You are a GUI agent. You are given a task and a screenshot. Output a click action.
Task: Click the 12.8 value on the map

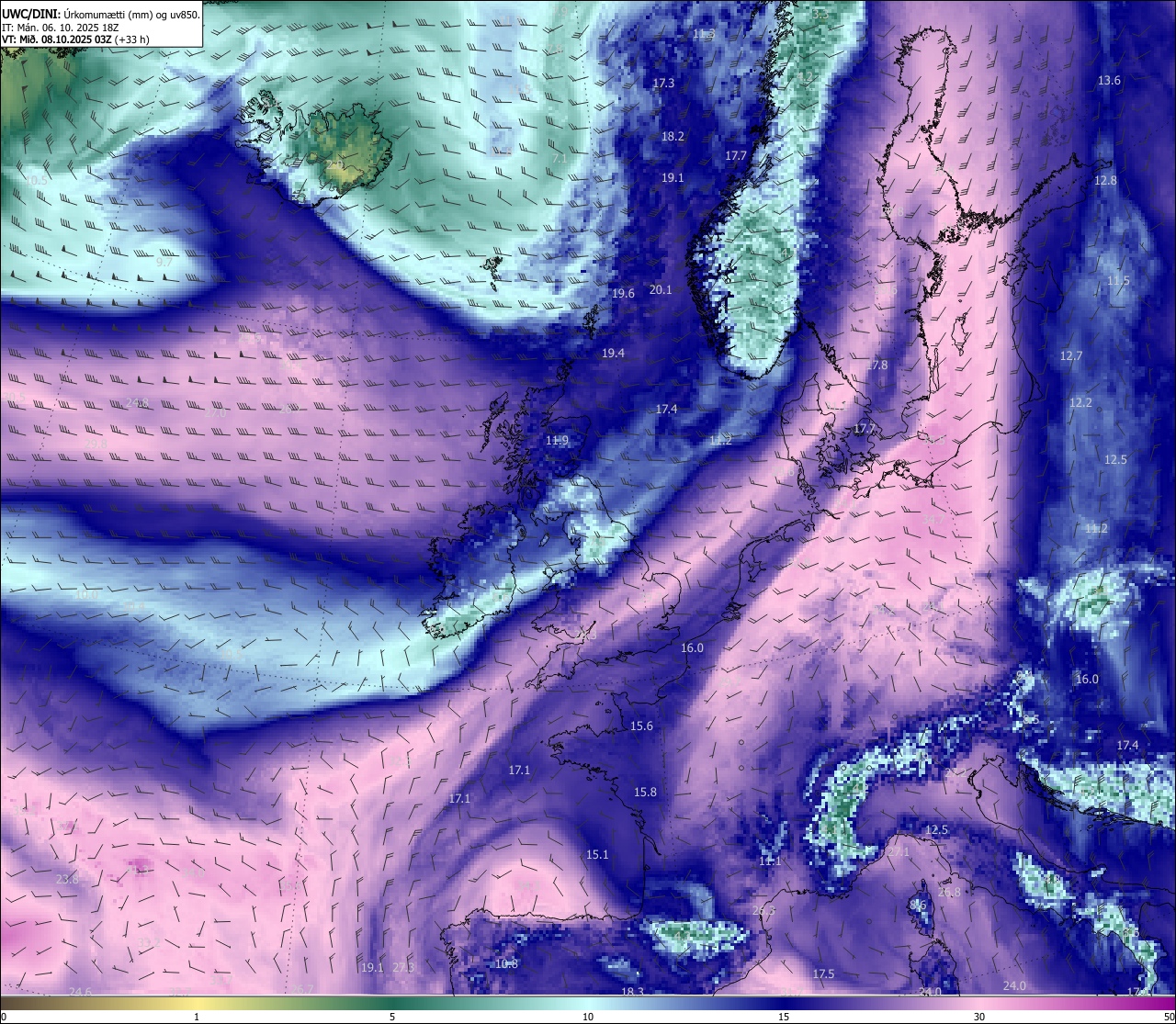click(1105, 180)
